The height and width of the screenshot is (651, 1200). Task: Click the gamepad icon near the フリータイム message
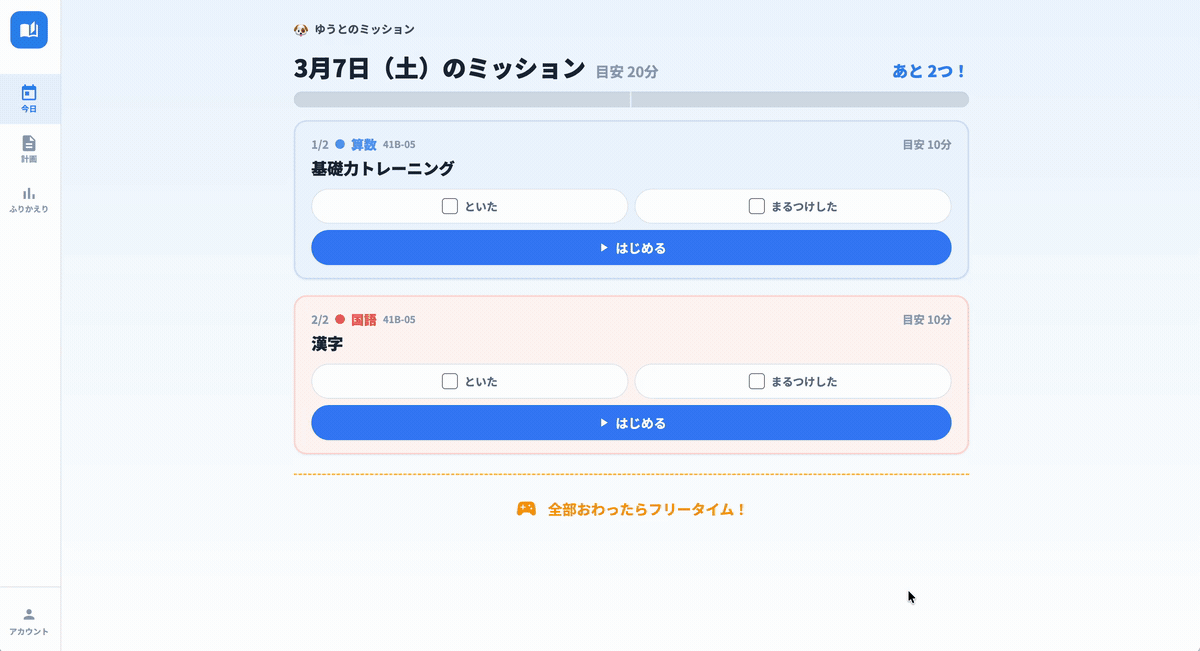coord(527,508)
